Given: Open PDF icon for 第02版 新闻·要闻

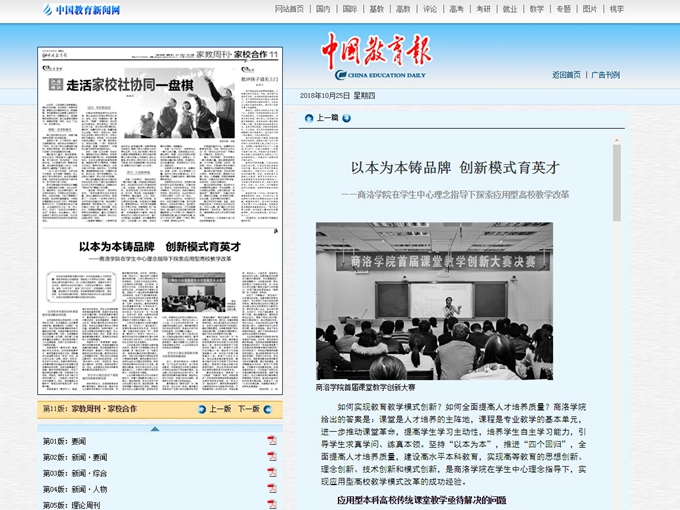Looking at the screenshot, I should (271, 457).
